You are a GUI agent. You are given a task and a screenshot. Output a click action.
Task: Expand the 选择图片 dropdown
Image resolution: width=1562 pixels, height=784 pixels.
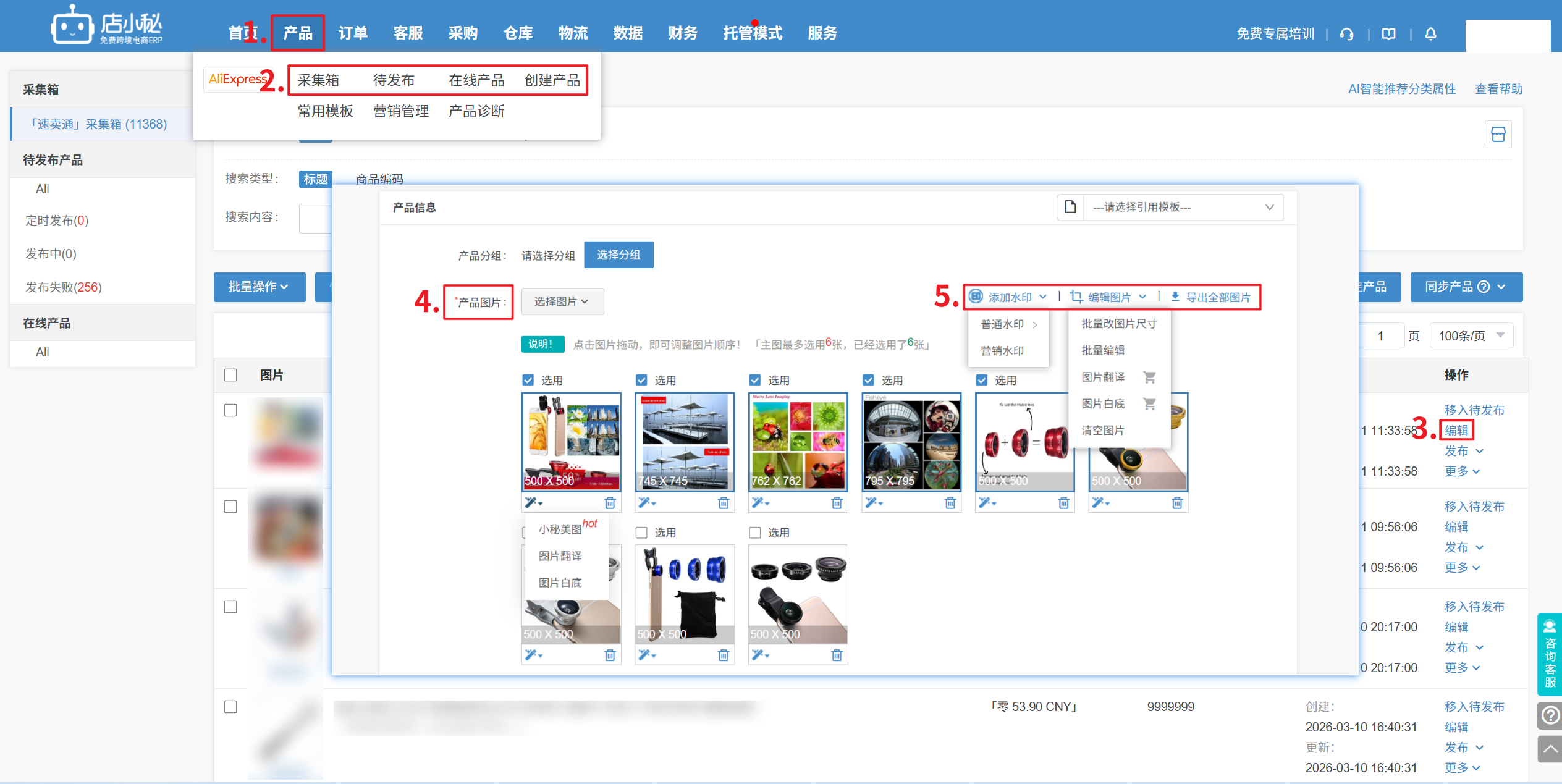click(x=562, y=301)
